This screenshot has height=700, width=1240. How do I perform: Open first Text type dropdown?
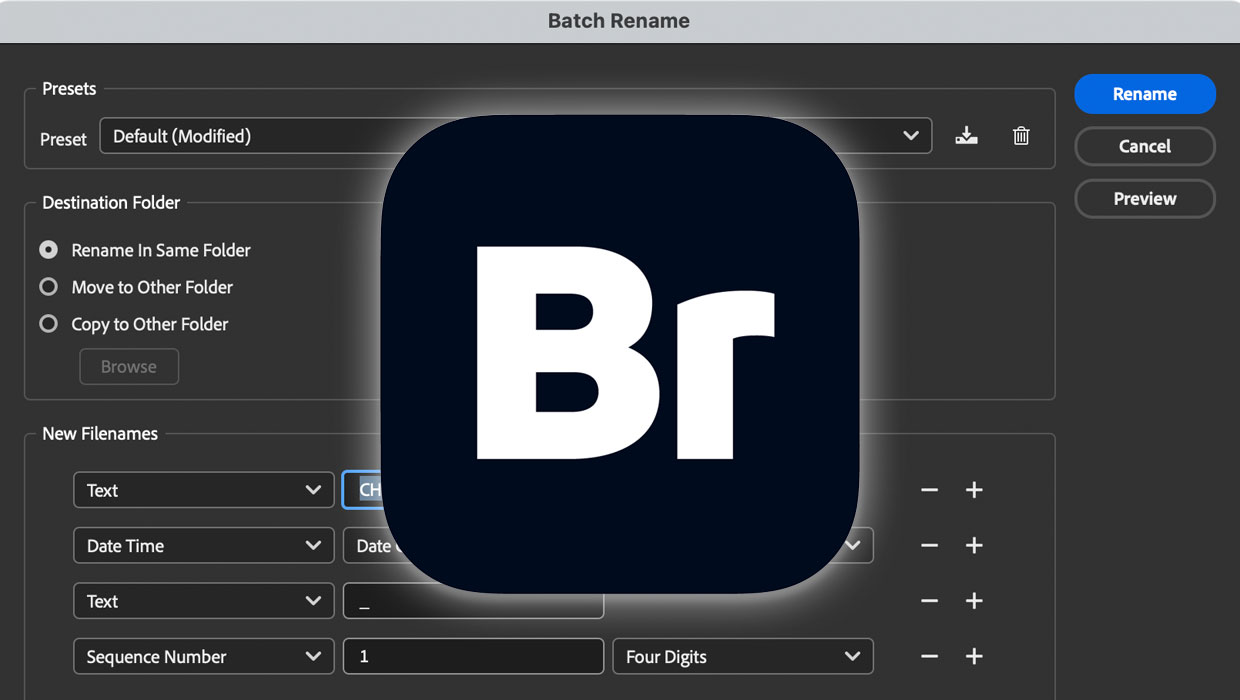pos(204,490)
